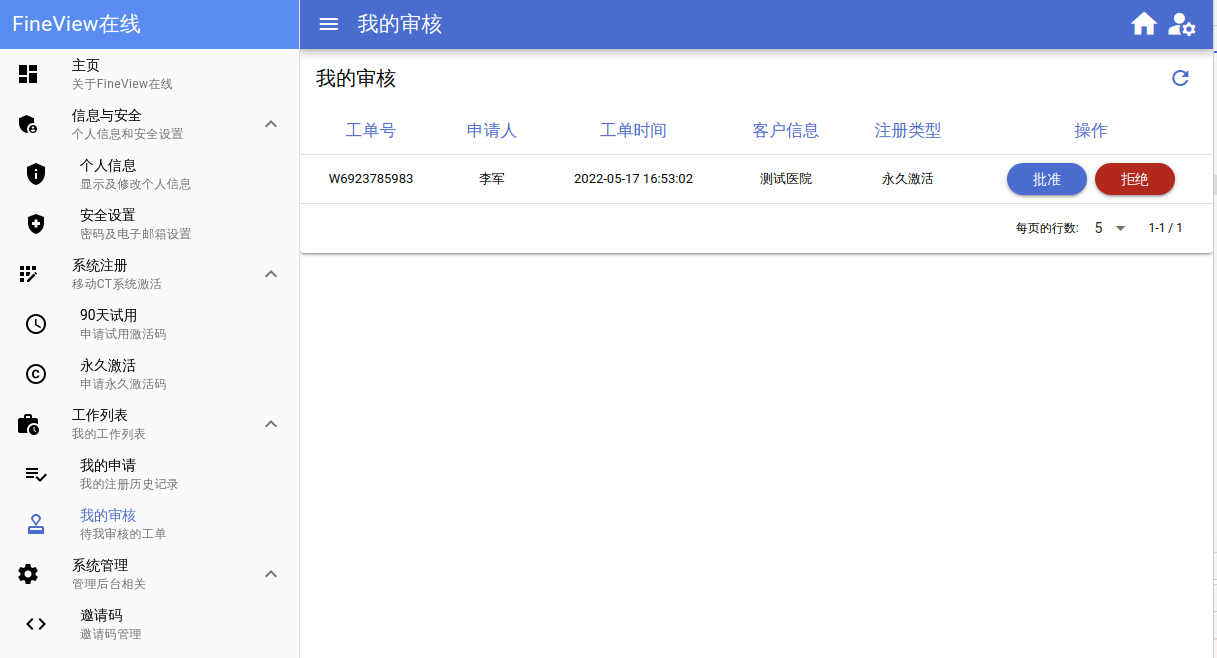Image resolution: width=1217 pixels, height=658 pixels.
Task: Open 邀请码 management menu item
Action: pos(150,624)
